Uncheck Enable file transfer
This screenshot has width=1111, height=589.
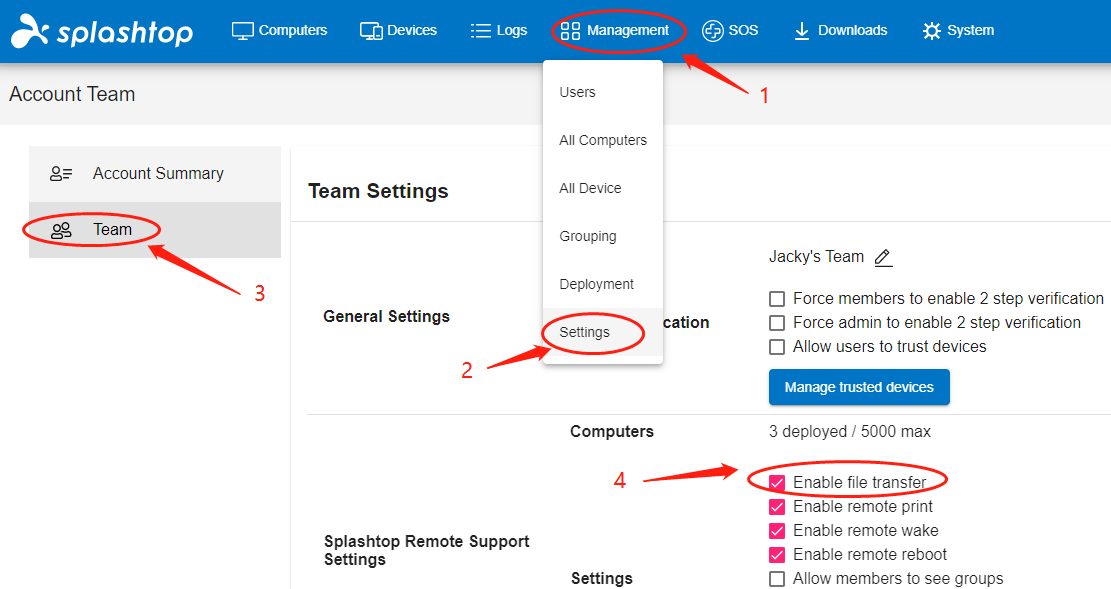point(777,483)
